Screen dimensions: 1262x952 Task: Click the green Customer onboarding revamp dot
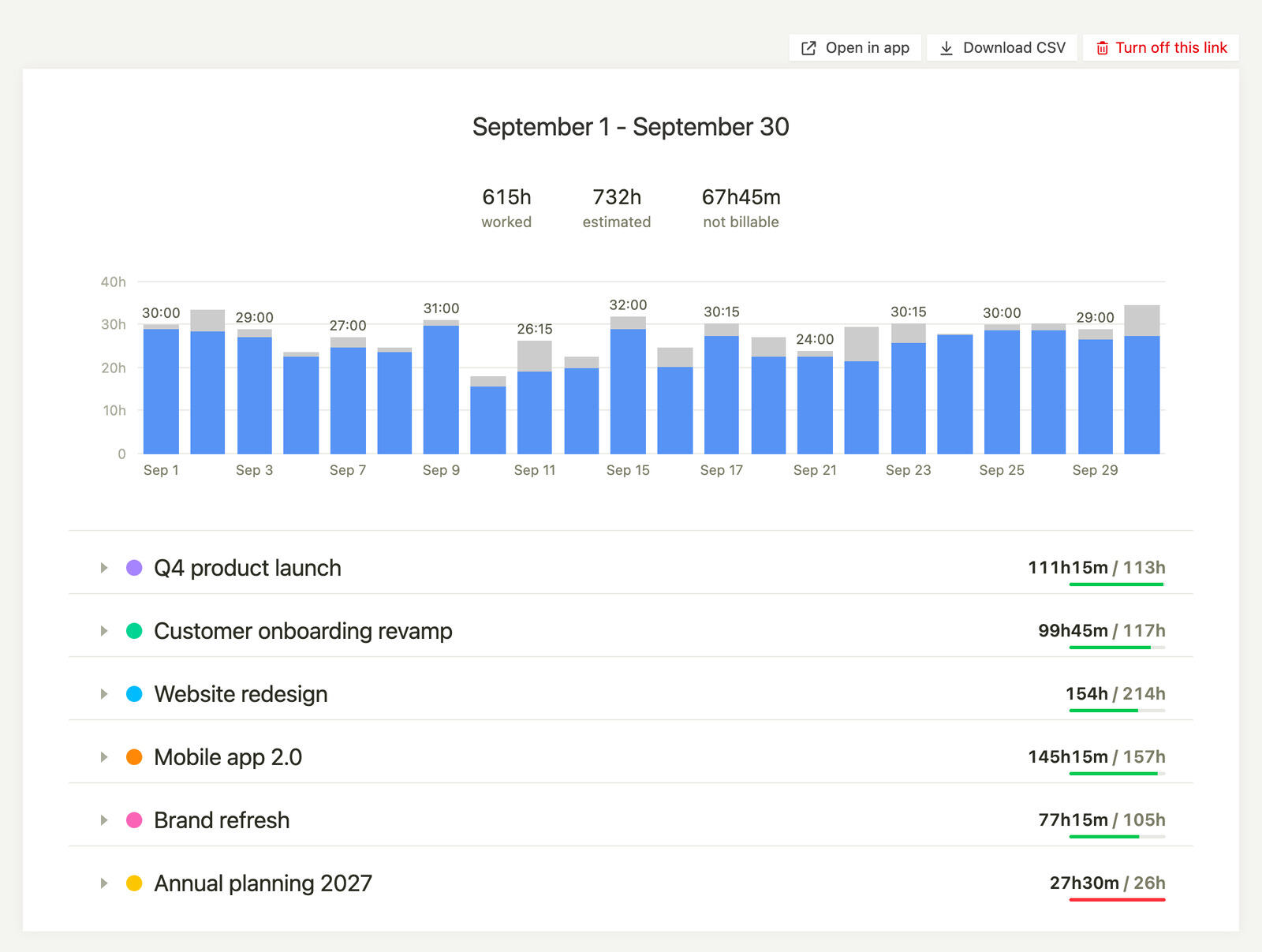(x=134, y=631)
